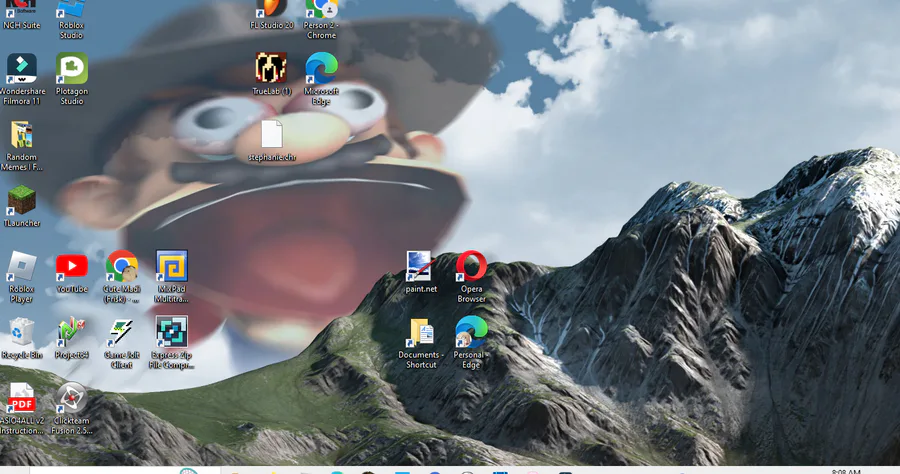
Task: Open the Plotagon Studio shortcut
Action: pyautogui.click(x=72, y=79)
